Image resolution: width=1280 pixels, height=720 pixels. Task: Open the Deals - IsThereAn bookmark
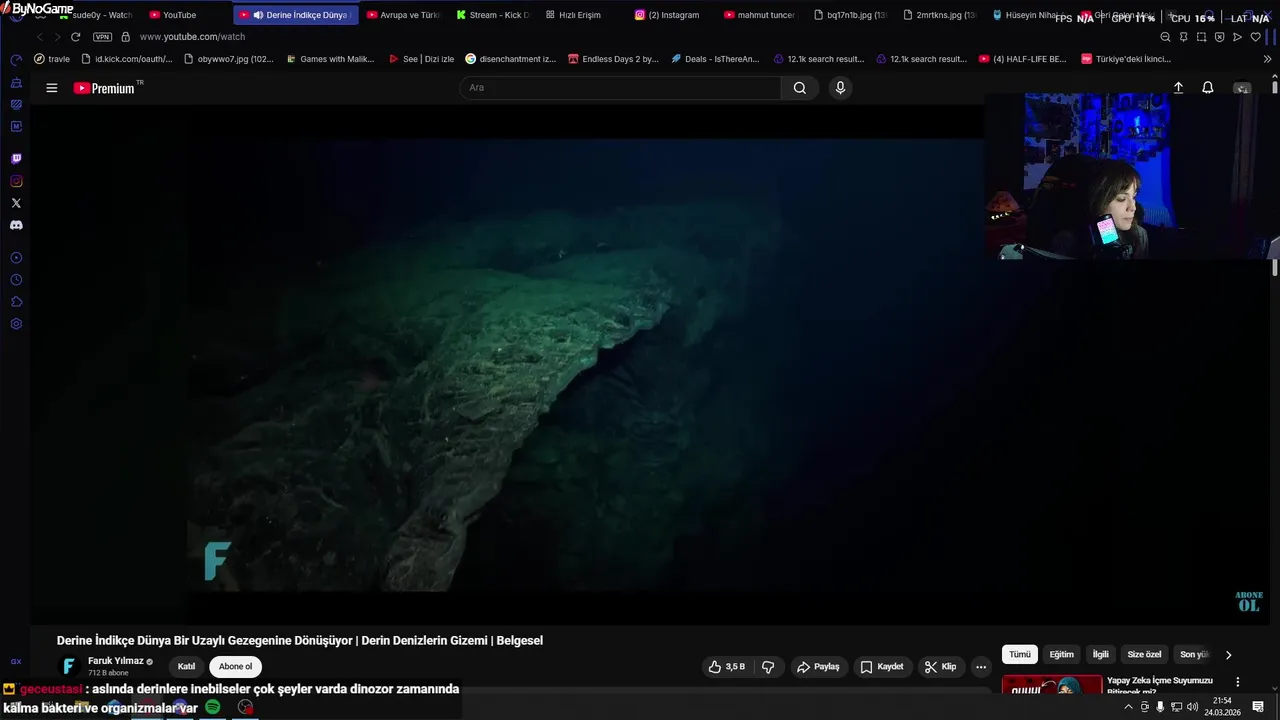tap(715, 59)
